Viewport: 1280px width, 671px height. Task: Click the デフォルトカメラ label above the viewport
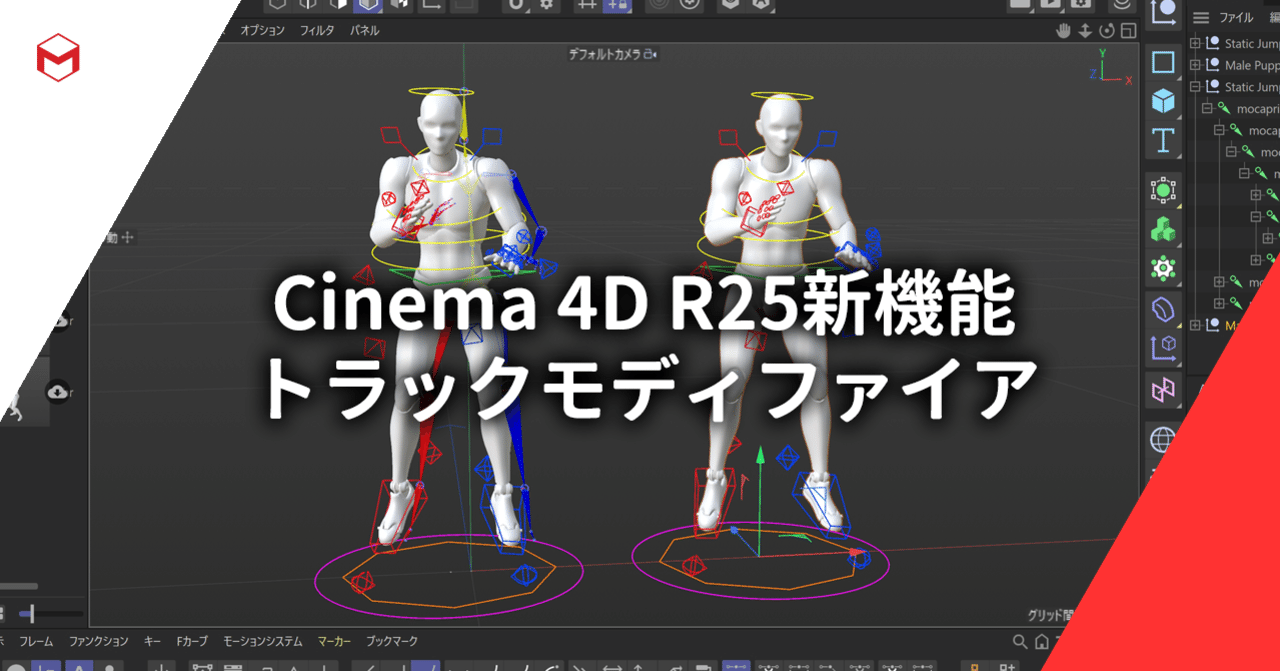(x=604, y=55)
